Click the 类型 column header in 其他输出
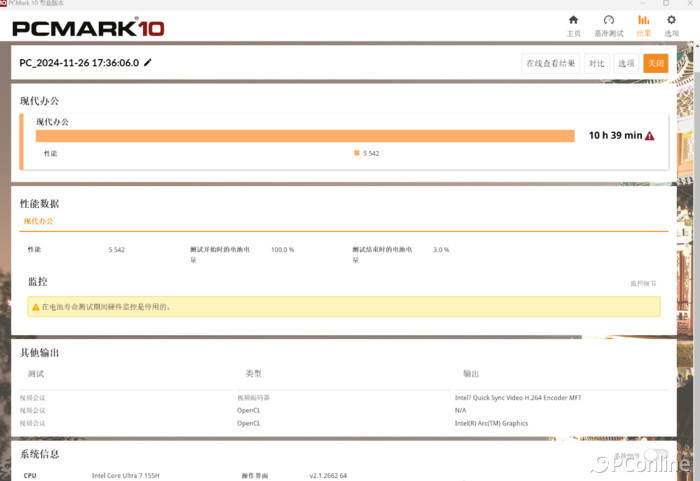Image resolution: width=700 pixels, height=481 pixels. pos(254,374)
